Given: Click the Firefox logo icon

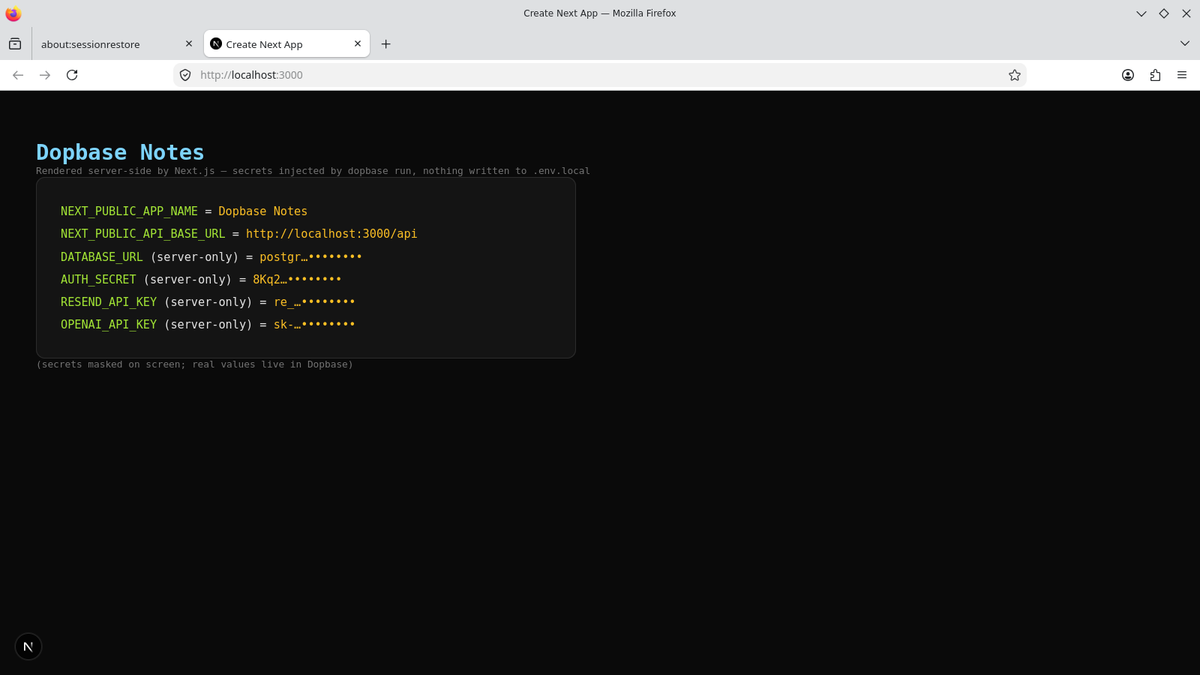Looking at the screenshot, I should click(13, 13).
